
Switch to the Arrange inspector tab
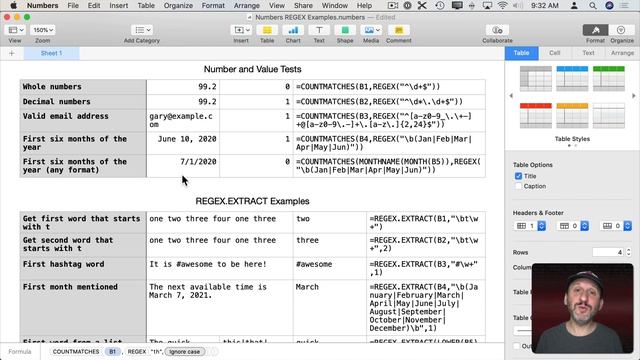pyautogui.click(x=622, y=53)
